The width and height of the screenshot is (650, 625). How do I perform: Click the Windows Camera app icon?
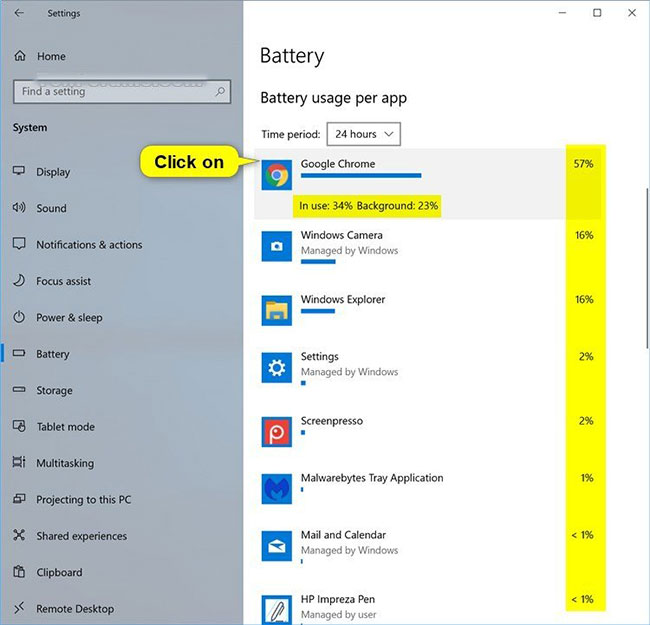coord(276,247)
